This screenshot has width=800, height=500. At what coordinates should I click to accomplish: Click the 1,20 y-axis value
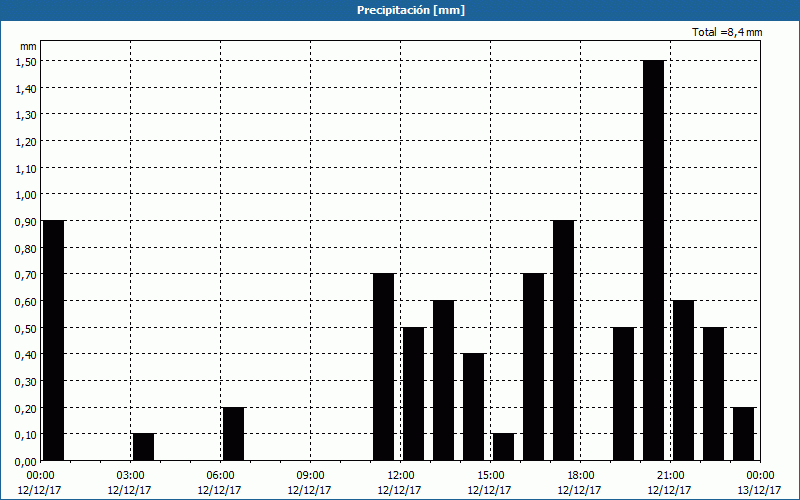[26, 141]
